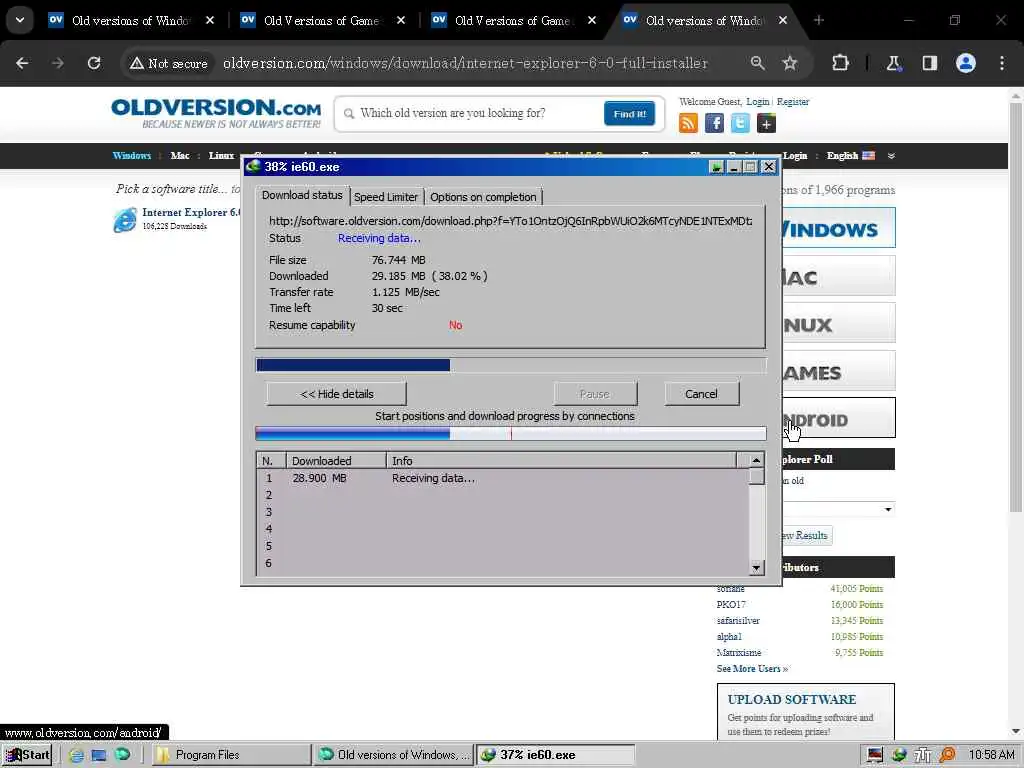Click the OLDVERSION.COM logo

[216, 113]
